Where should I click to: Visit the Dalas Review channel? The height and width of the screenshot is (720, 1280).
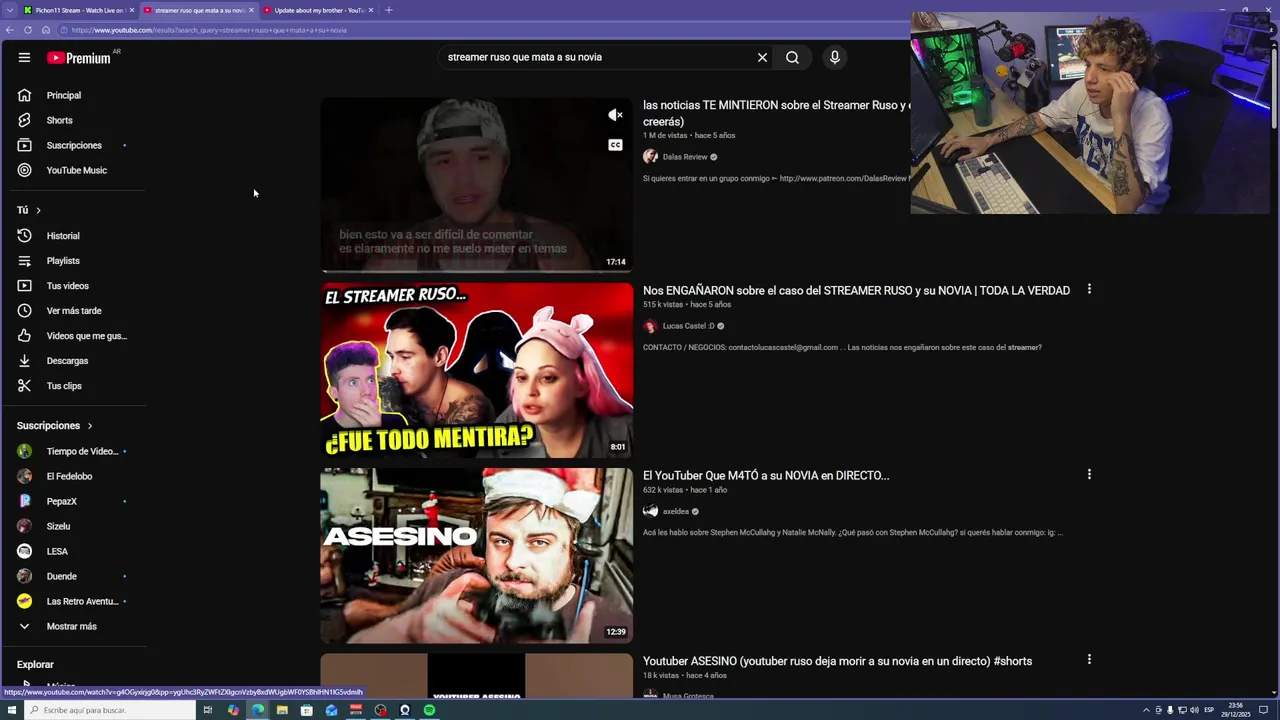tap(685, 157)
